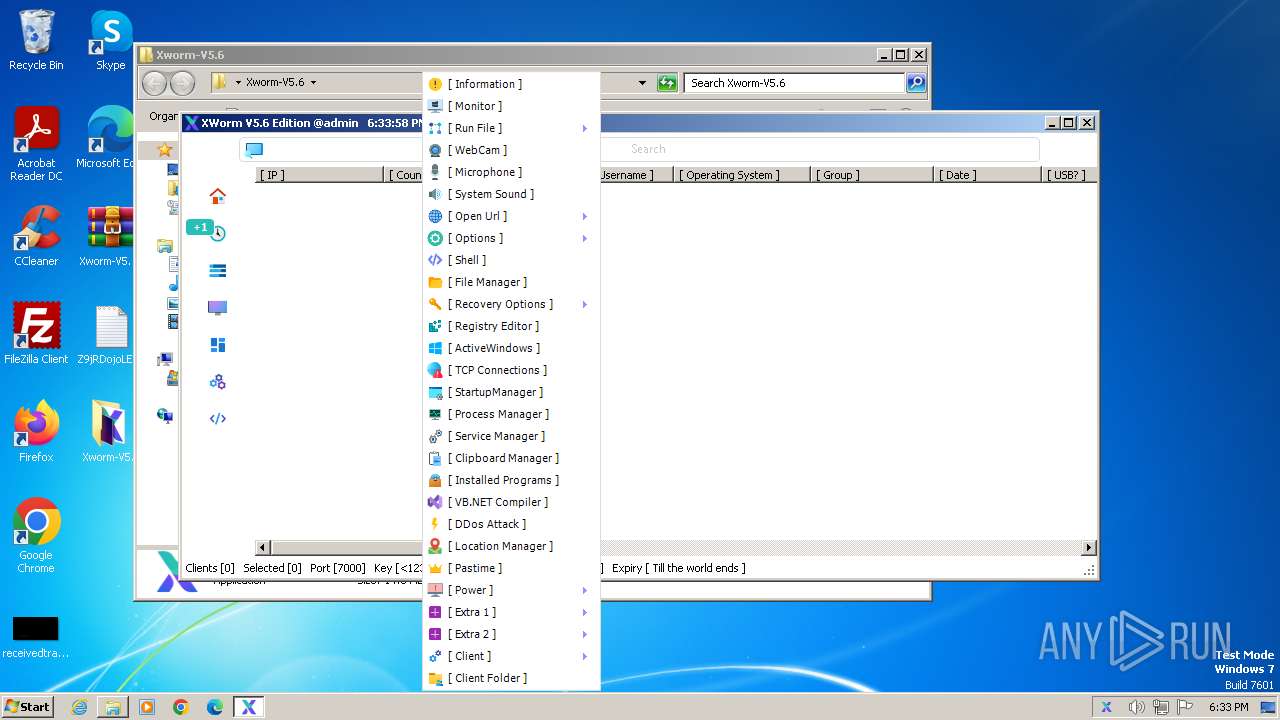Click the Registry Editor icon

tap(435, 326)
